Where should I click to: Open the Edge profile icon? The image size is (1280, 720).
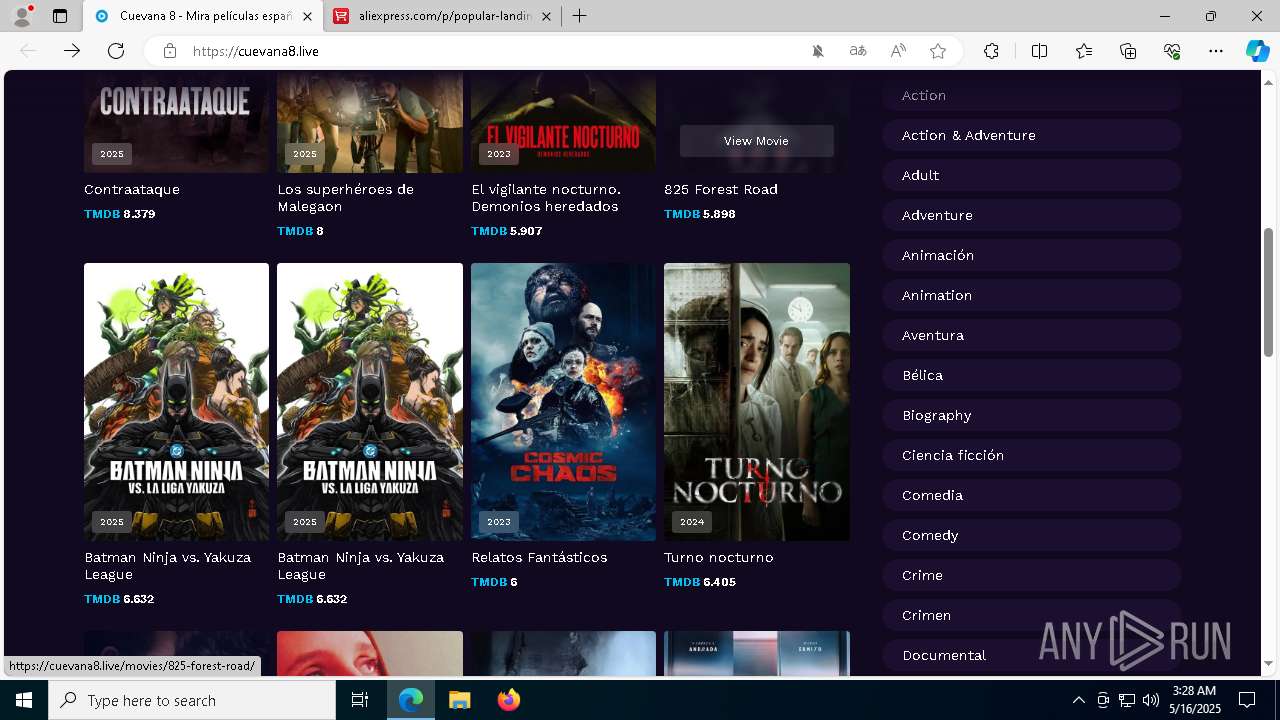point(22,16)
